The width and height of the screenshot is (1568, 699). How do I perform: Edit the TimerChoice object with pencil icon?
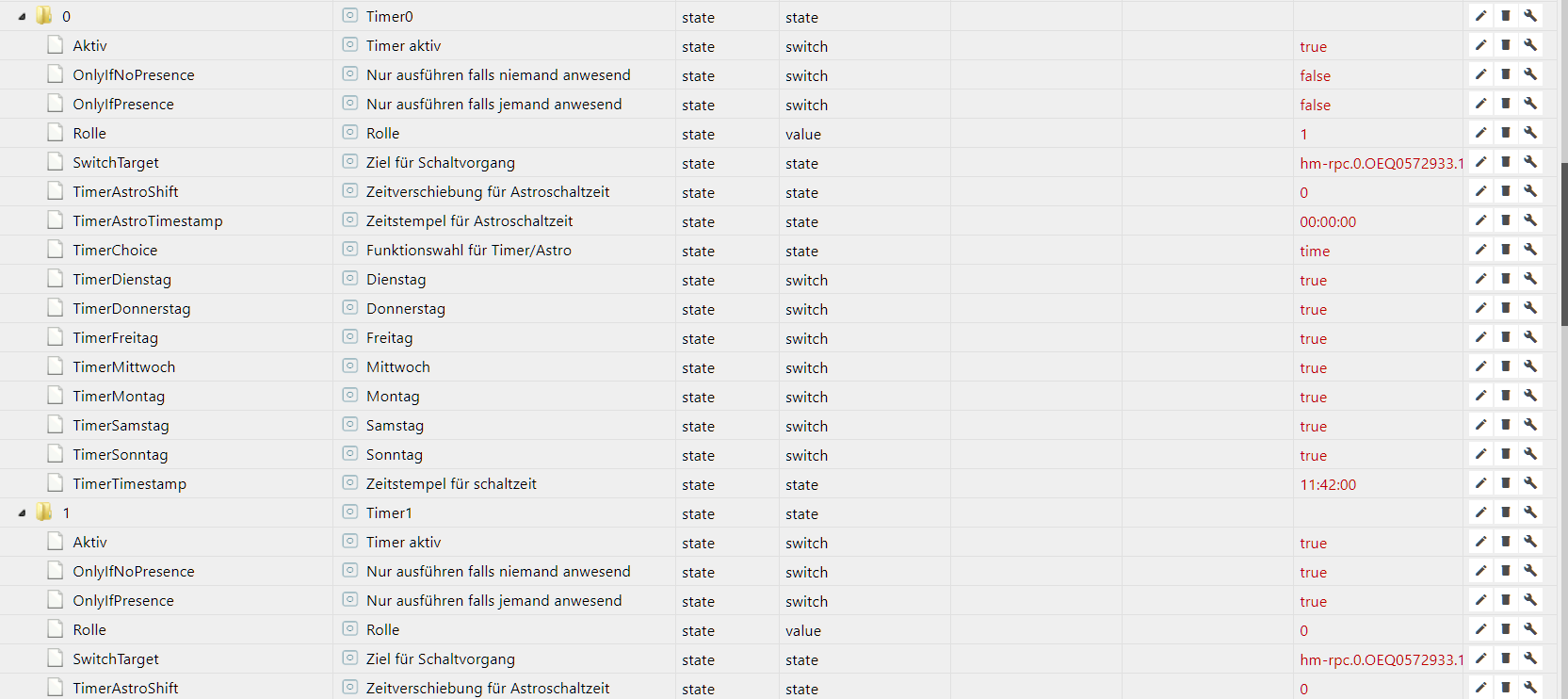click(x=1480, y=250)
